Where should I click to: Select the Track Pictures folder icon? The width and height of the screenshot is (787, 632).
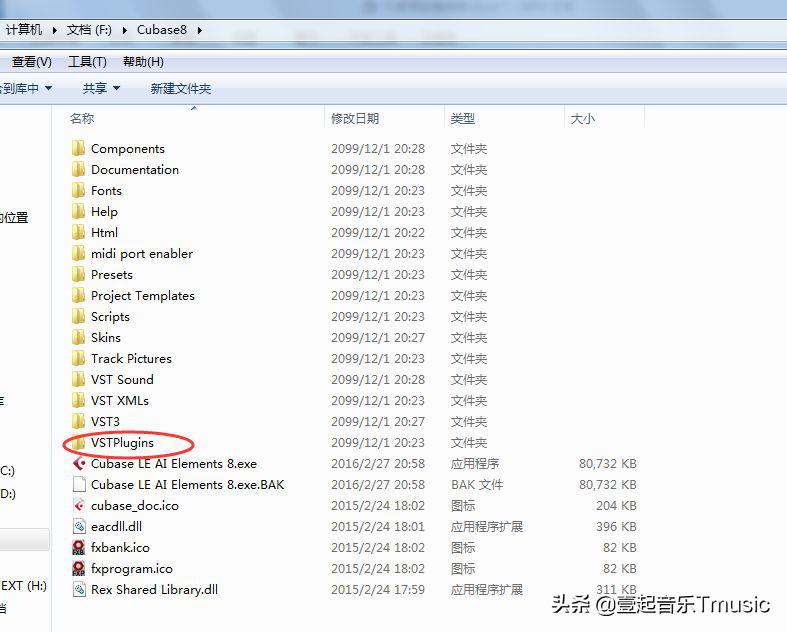coord(78,359)
